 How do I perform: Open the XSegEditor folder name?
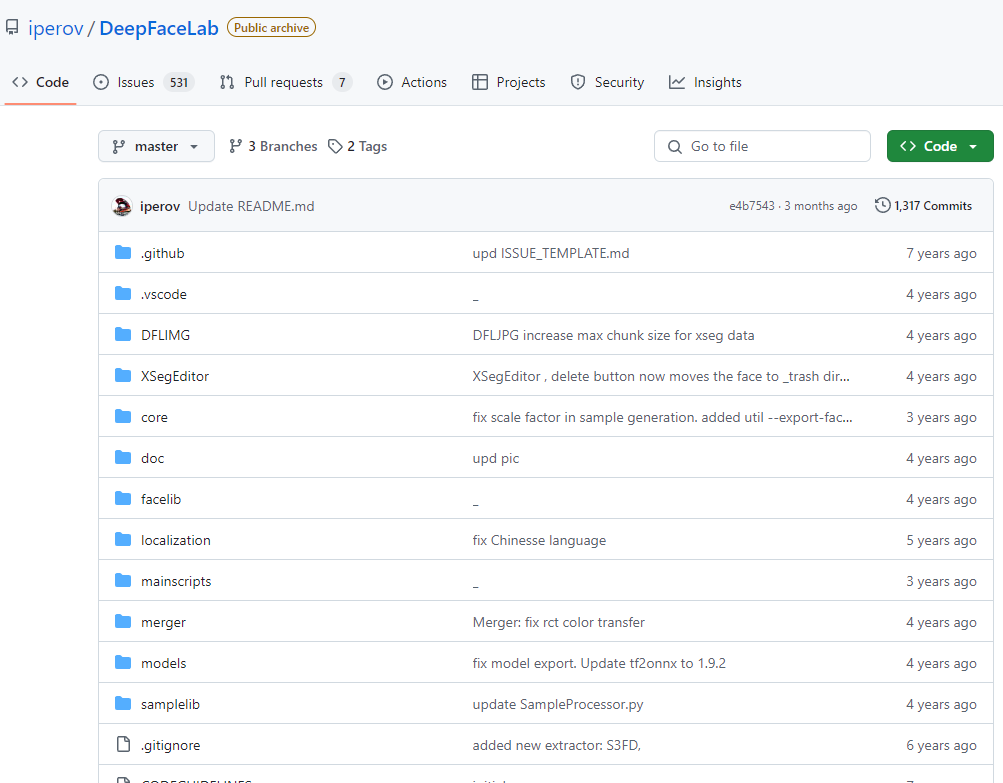coord(175,376)
